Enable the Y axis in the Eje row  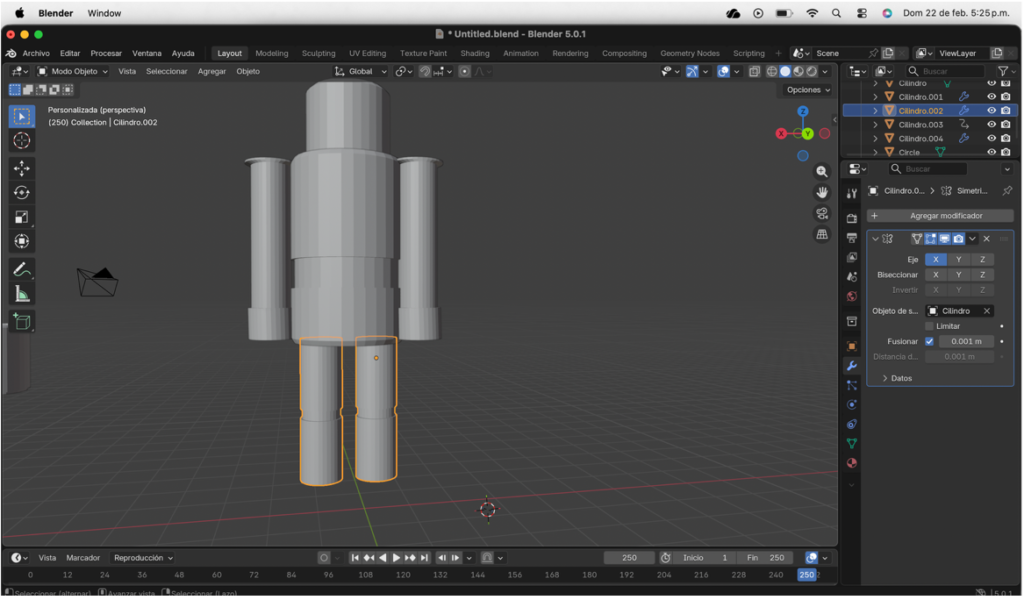958,259
